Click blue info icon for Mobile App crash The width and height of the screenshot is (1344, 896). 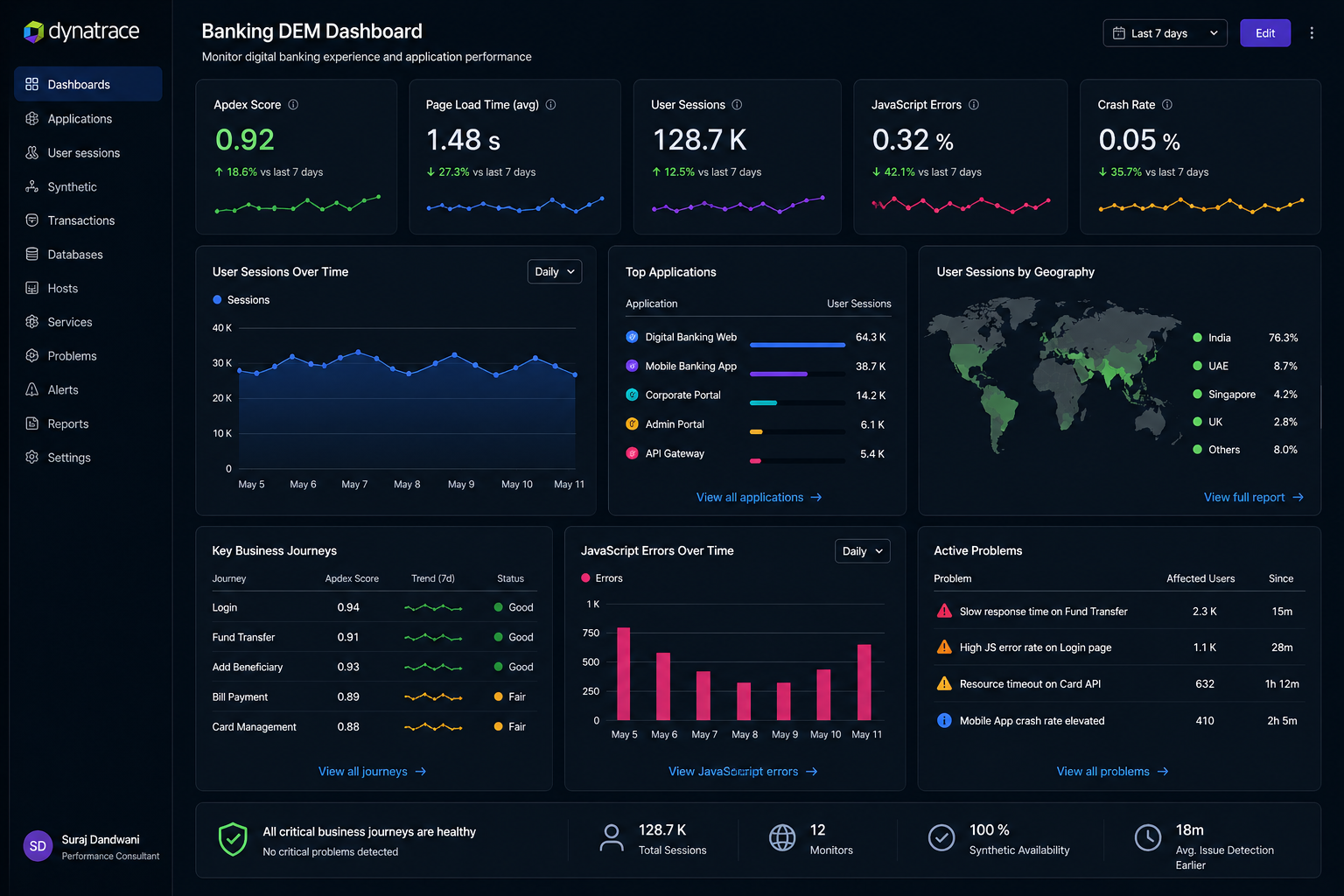(x=944, y=720)
